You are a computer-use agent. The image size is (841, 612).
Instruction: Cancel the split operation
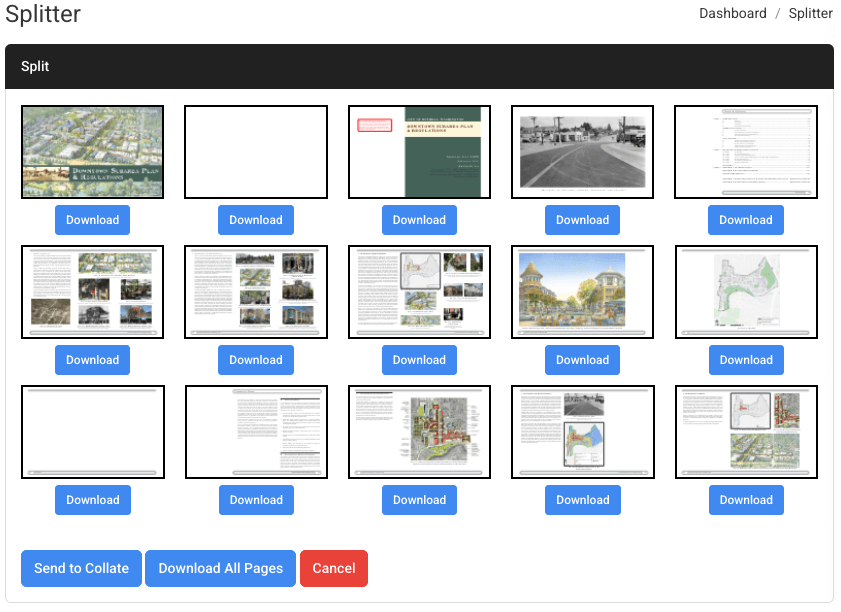click(334, 568)
